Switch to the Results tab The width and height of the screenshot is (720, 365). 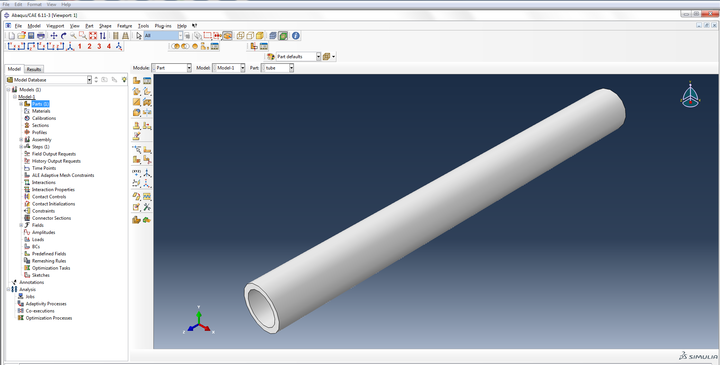34,69
